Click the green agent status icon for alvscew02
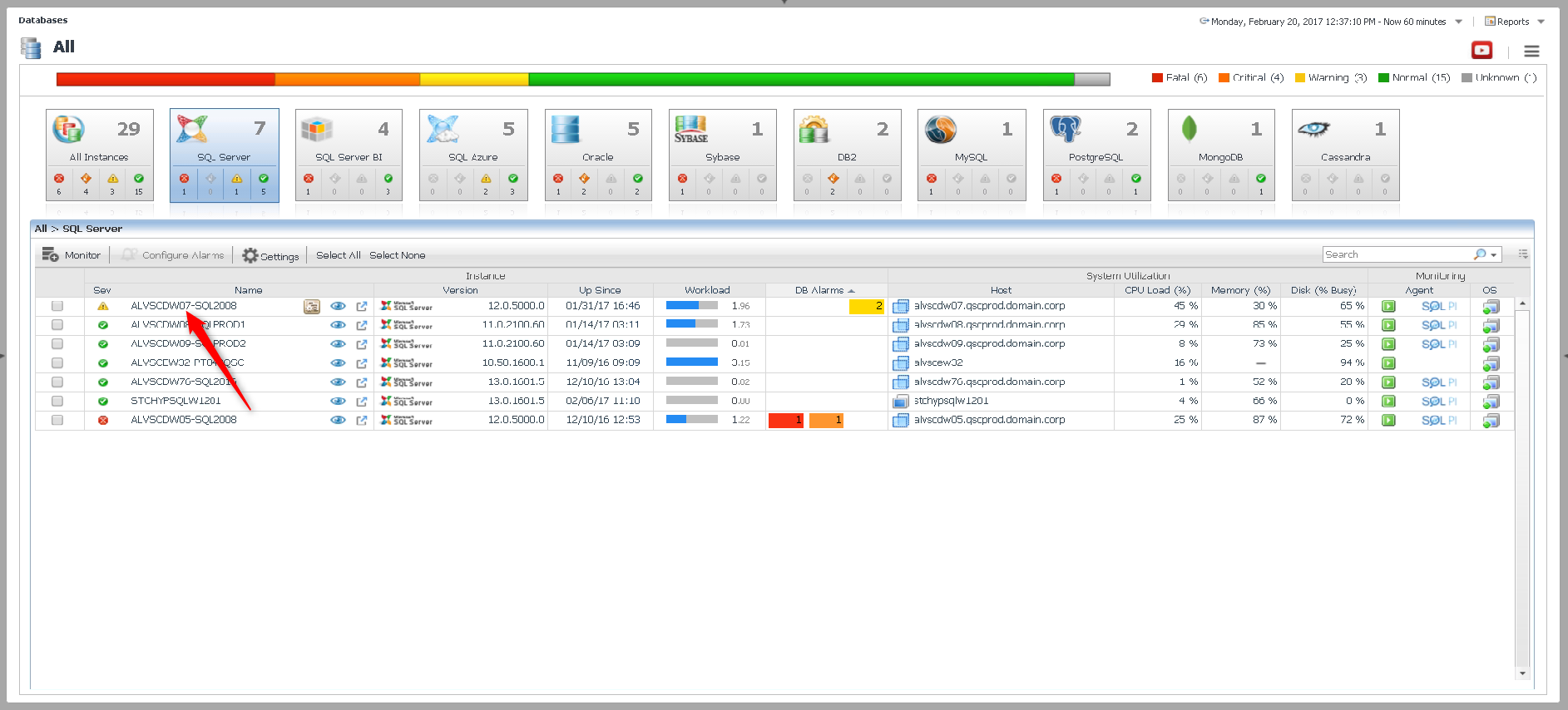This screenshot has width=1568, height=710. tap(1388, 363)
